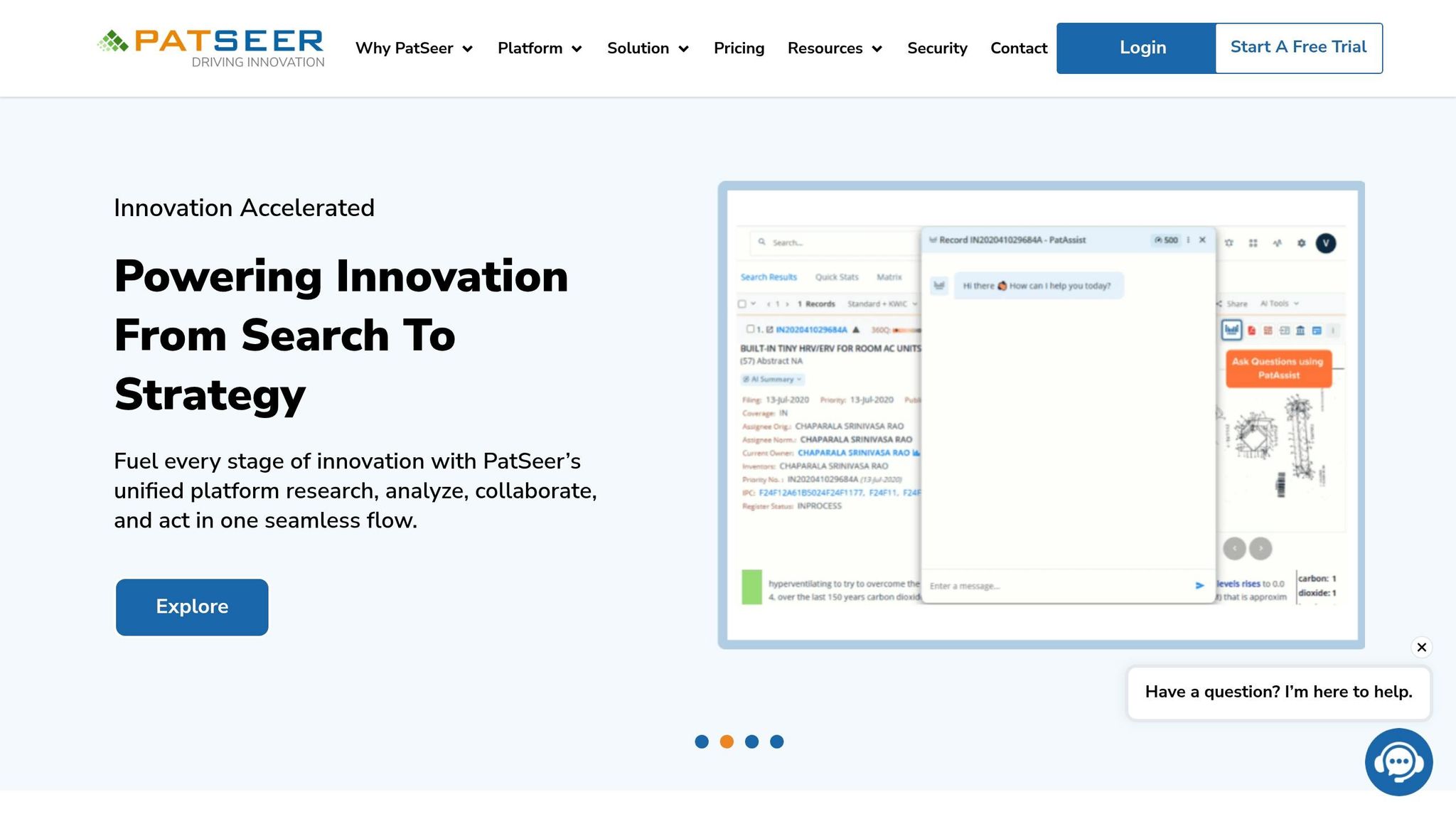Select Contact in the navigation bar

(x=1019, y=48)
